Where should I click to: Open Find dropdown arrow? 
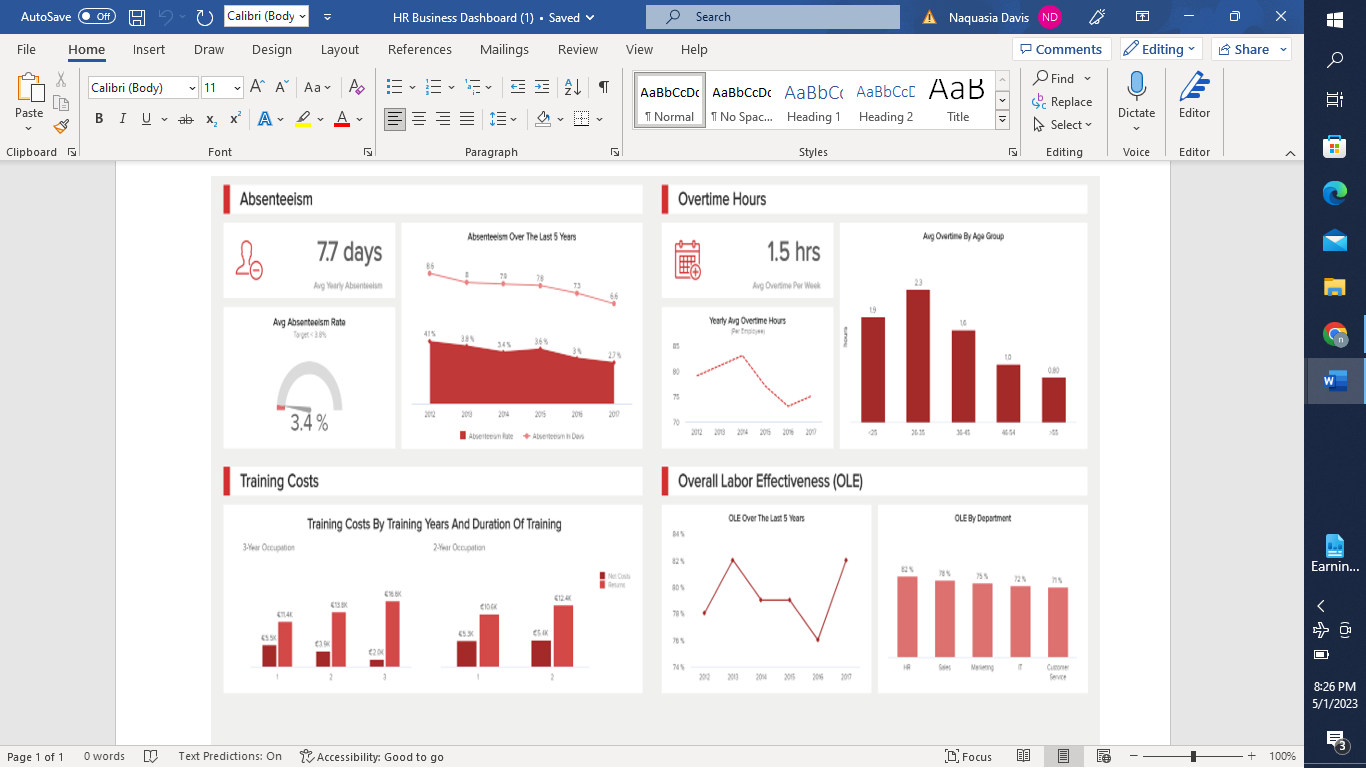[x=1088, y=78]
